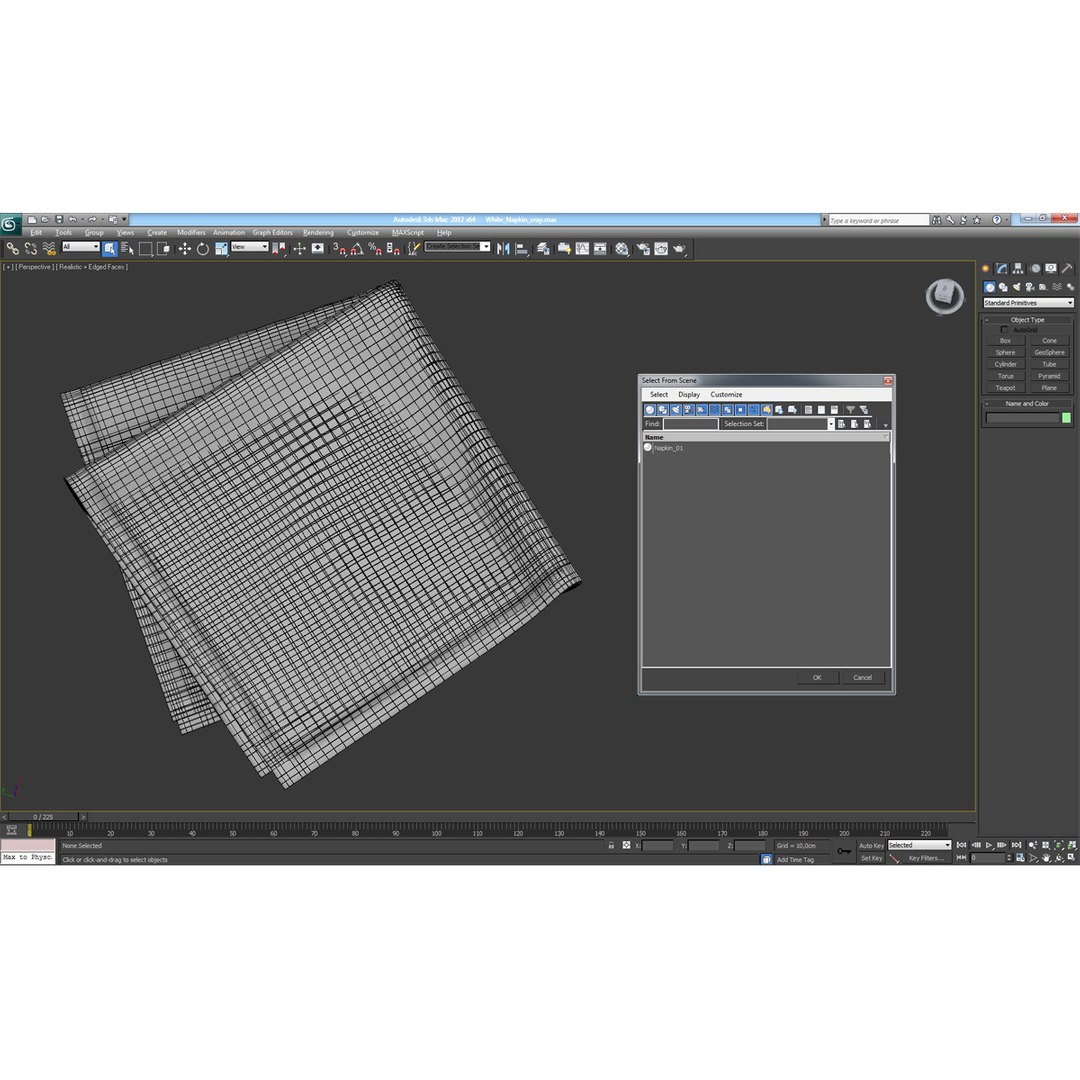
Task: Open the 'View' reference coordinate dropdown
Action: (249, 247)
